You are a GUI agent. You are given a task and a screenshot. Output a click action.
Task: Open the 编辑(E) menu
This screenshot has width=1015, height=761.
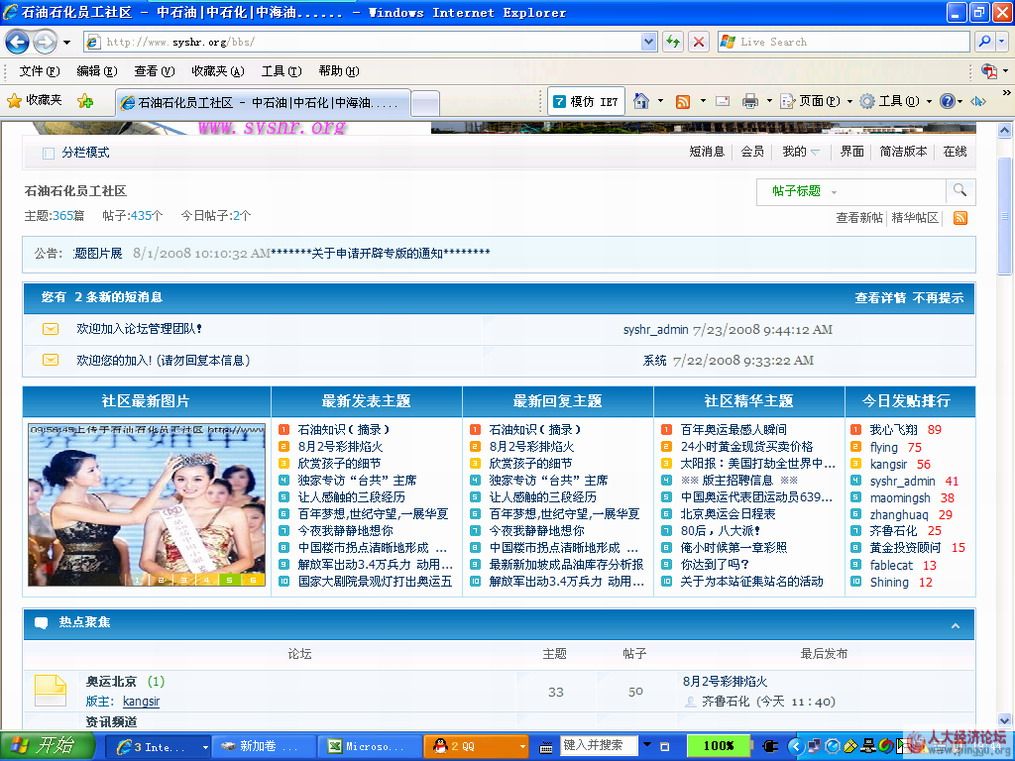tap(96, 71)
